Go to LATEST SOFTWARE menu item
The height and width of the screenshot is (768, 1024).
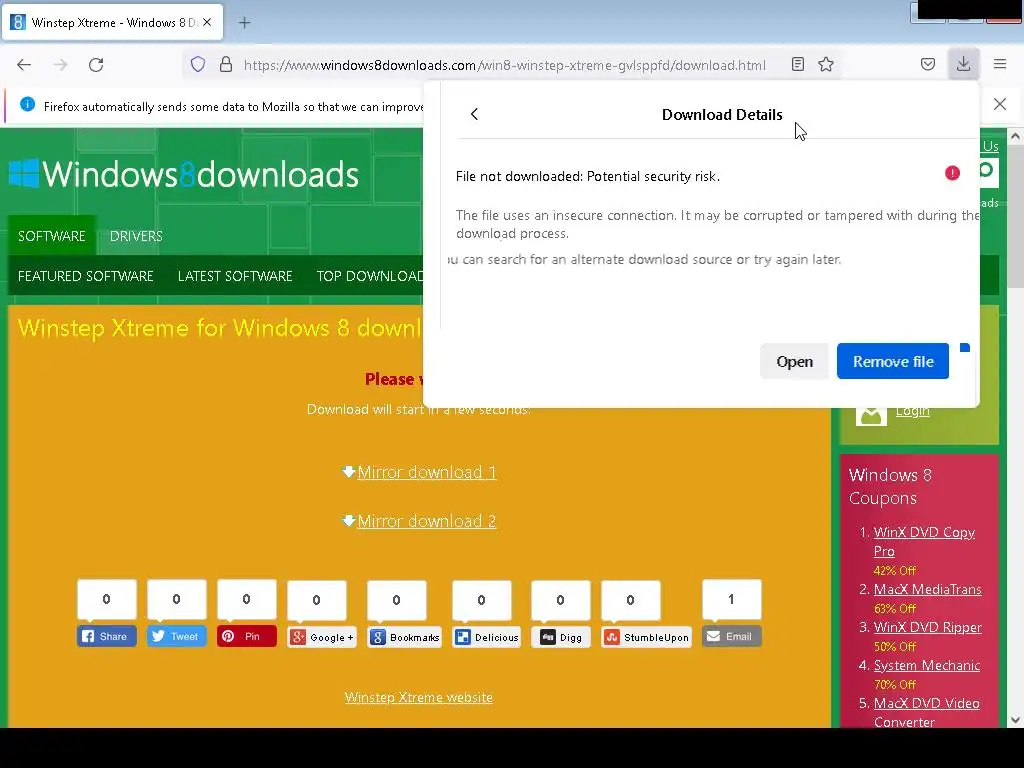click(235, 276)
